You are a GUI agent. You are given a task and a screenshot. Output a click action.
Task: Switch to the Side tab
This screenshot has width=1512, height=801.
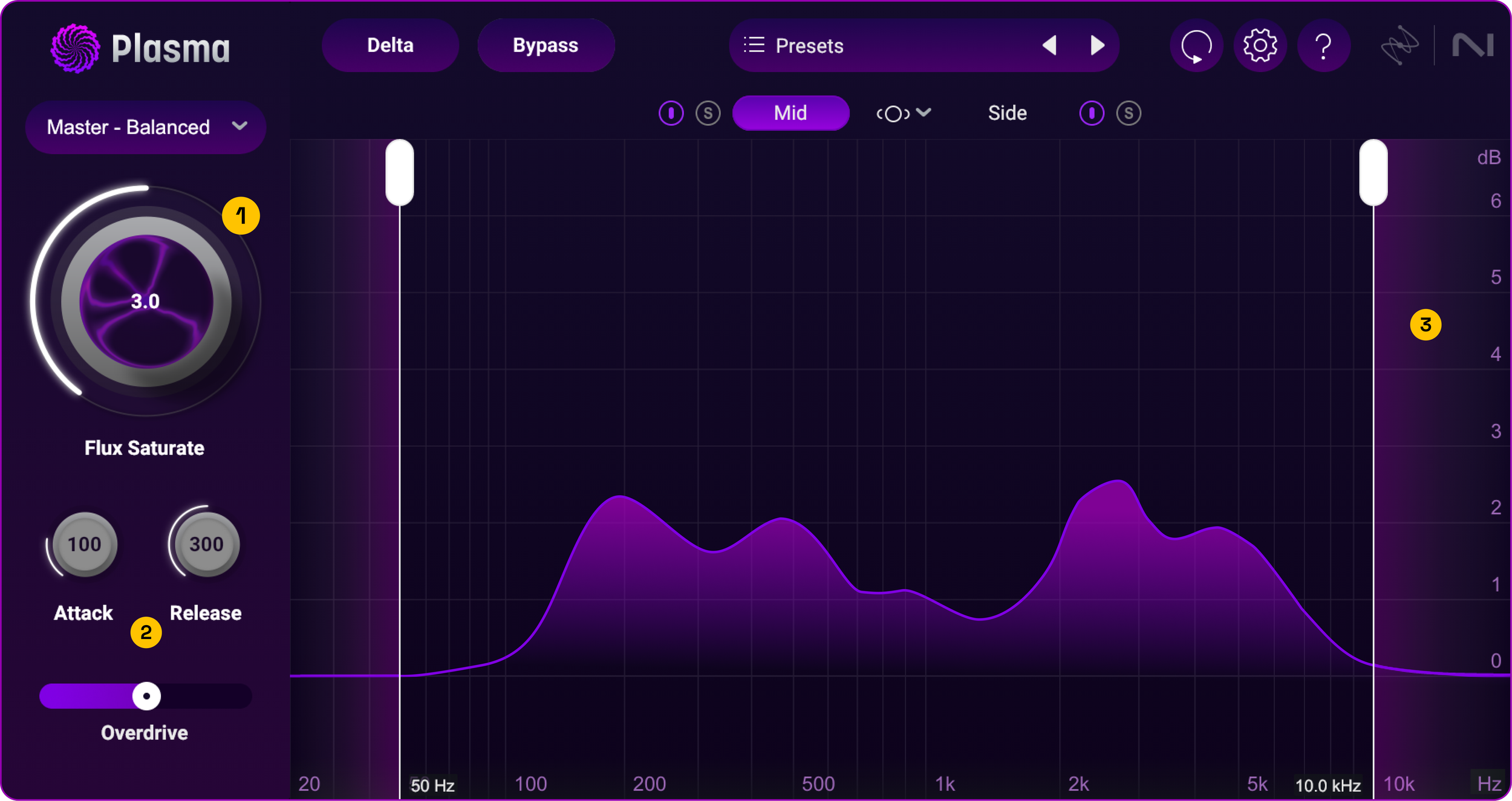(x=1007, y=113)
